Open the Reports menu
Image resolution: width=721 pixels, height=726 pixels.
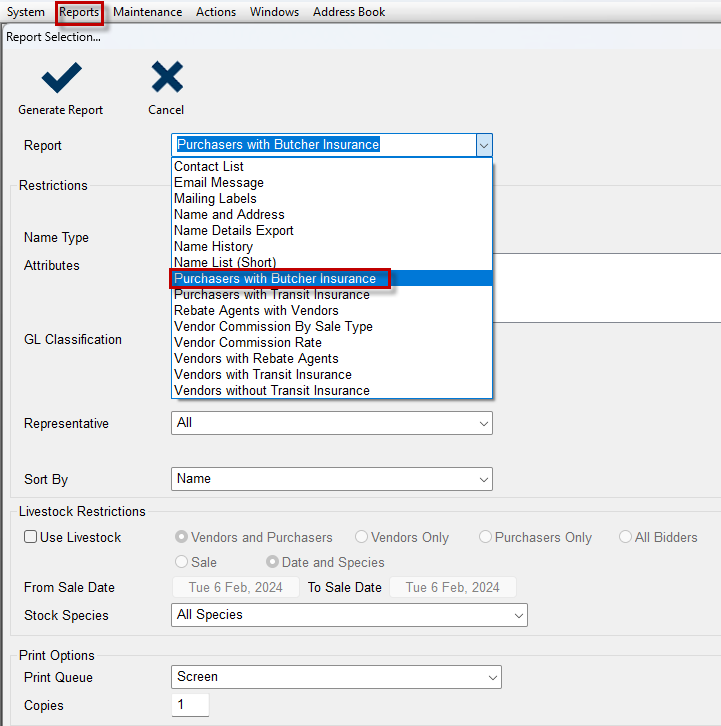click(x=79, y=12)
